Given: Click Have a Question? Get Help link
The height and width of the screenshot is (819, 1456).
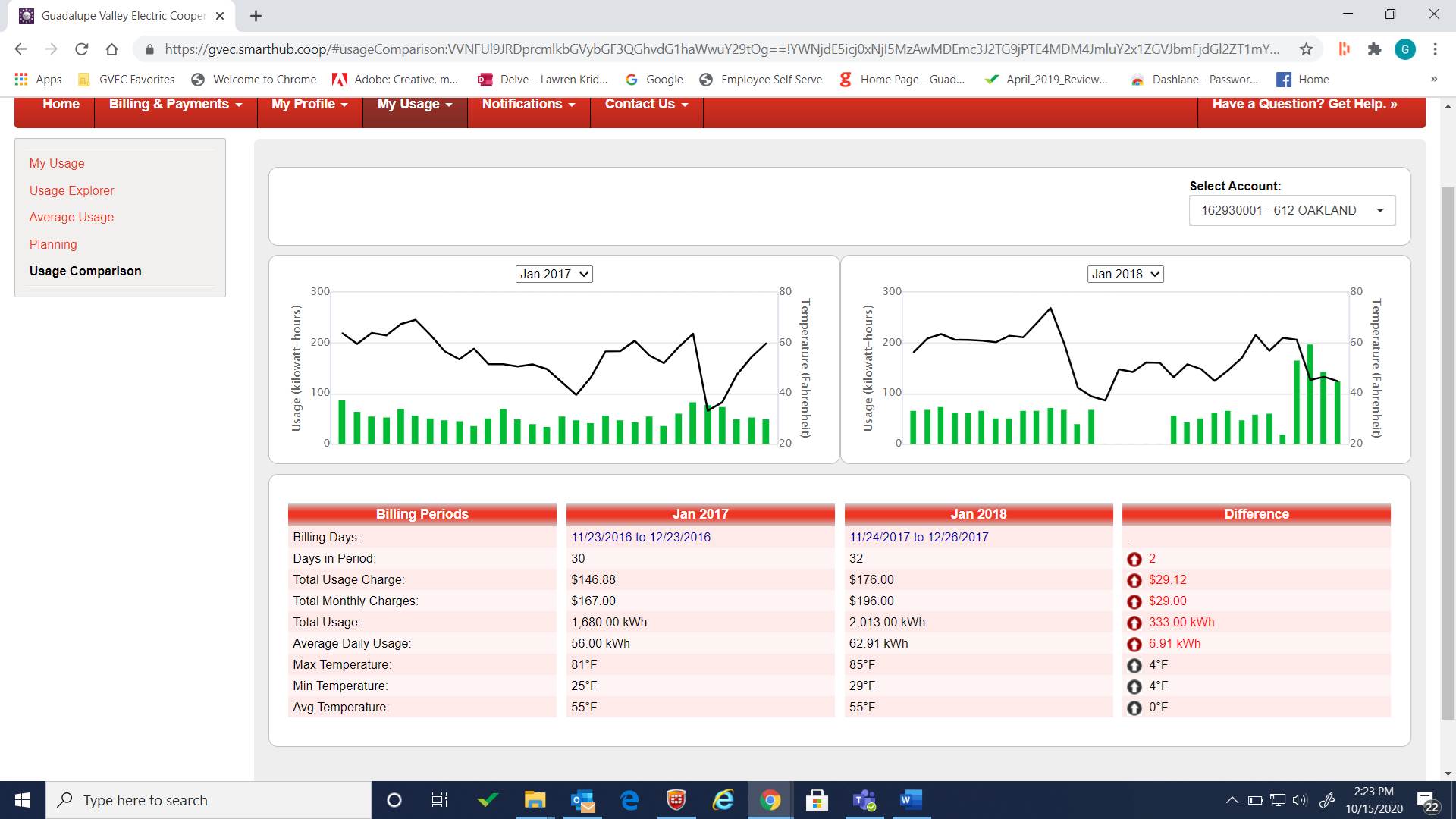Looking at the screenshot, I should tap(1304, 105).
